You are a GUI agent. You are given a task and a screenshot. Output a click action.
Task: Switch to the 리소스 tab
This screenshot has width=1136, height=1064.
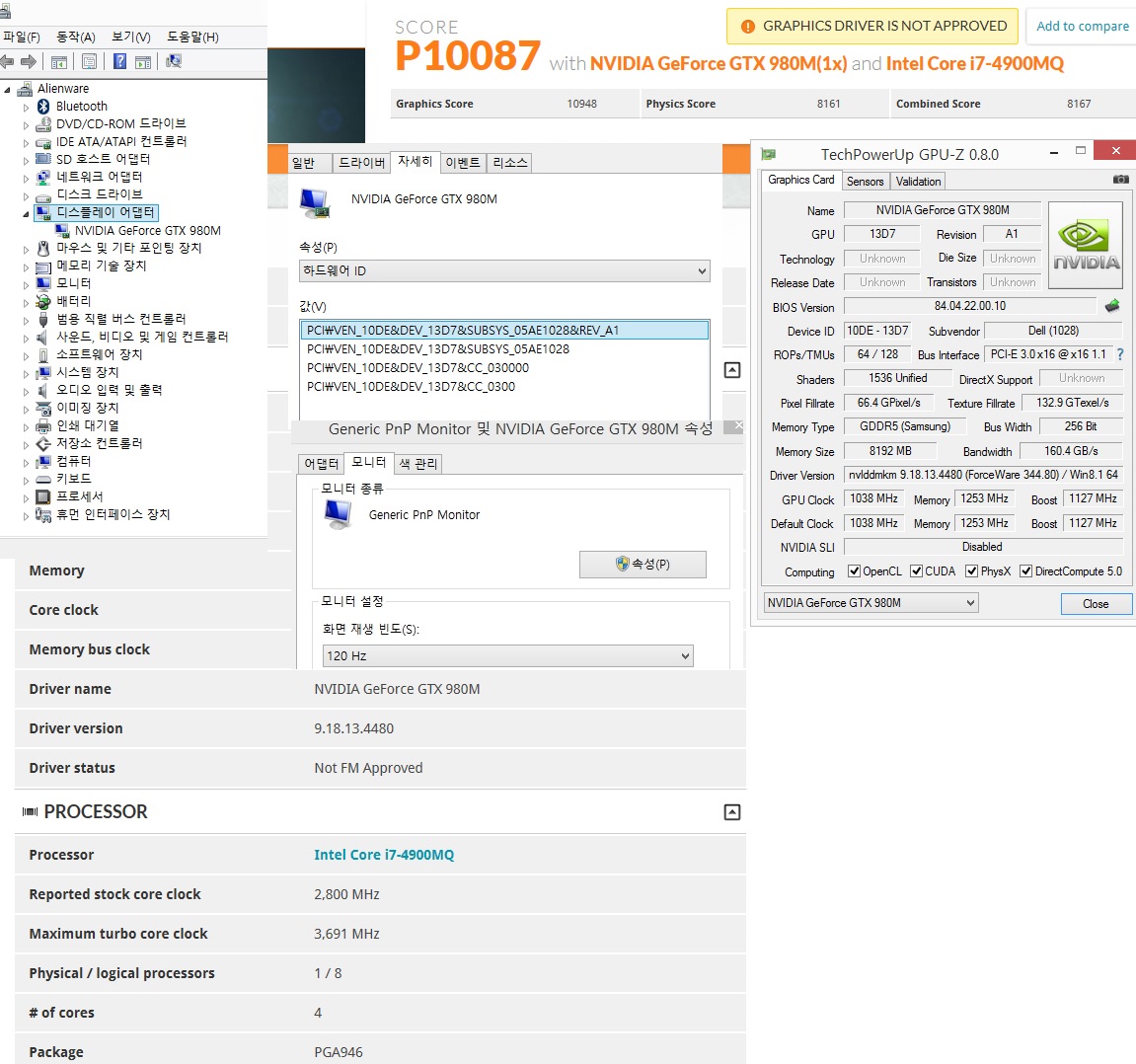[x=509, y=163]
